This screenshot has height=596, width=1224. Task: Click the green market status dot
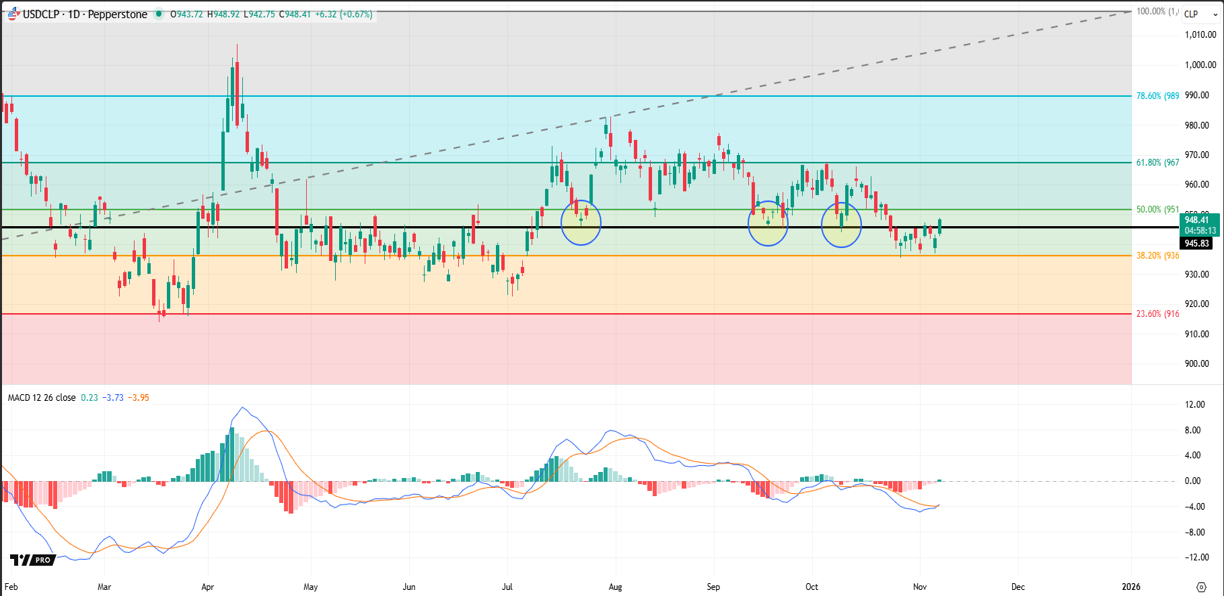pyautogui.click(x=160, y=15)
